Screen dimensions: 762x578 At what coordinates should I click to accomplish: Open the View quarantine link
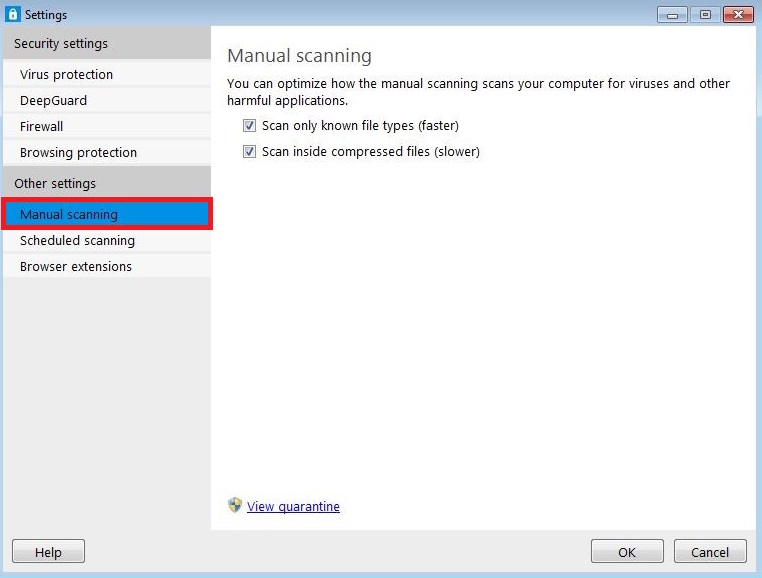[293, 507]
